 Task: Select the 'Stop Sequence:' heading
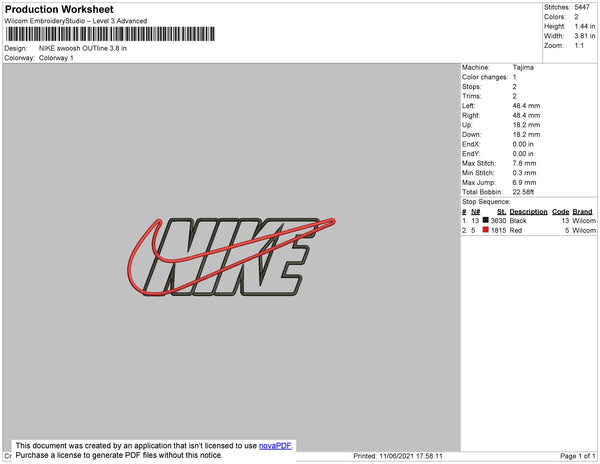click(486, 202)
